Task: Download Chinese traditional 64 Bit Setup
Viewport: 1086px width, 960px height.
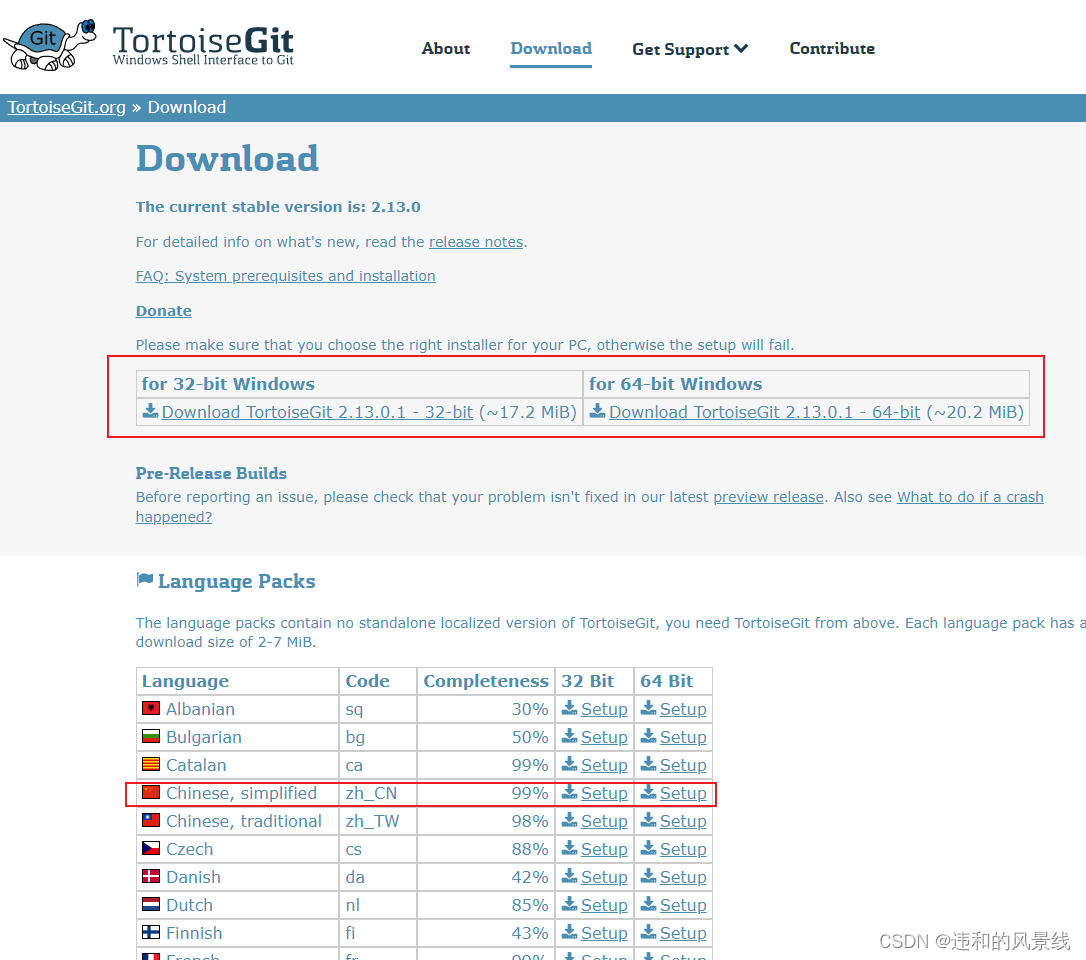Action: (x=683, y=821)
